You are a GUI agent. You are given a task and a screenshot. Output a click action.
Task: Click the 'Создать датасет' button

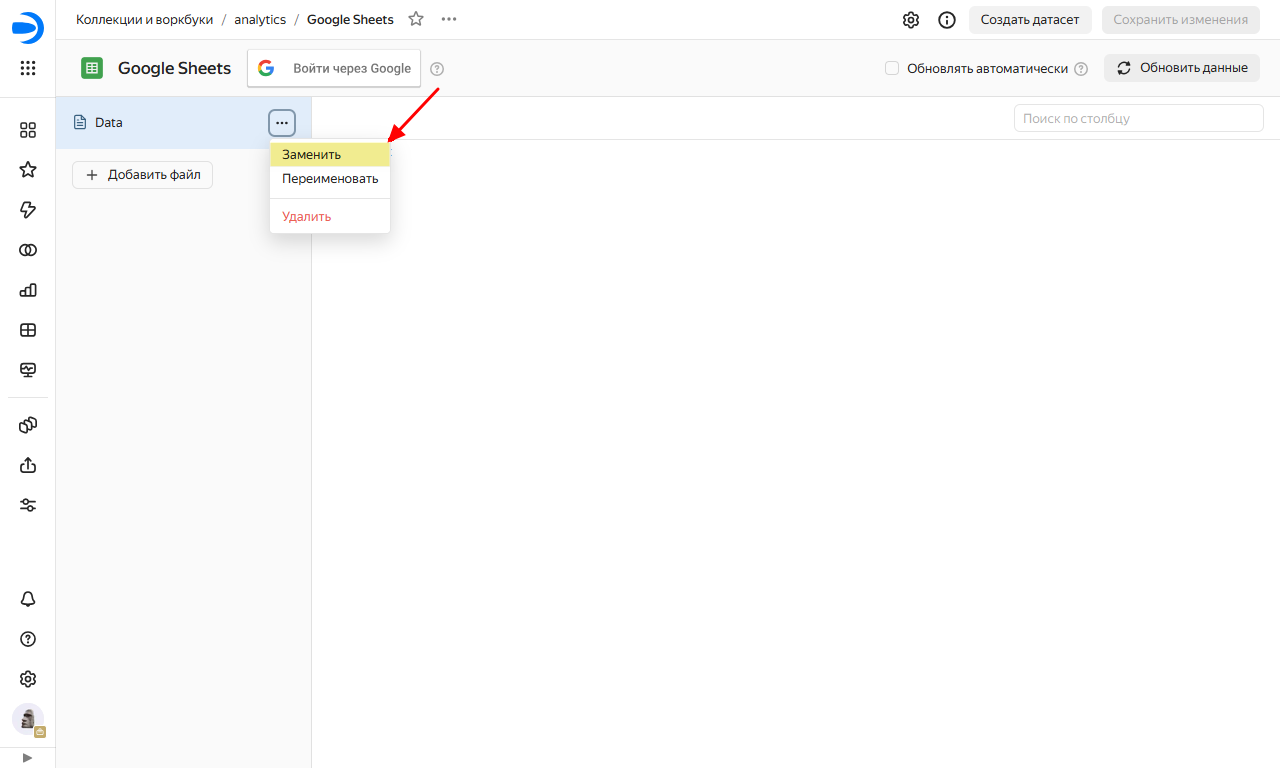click(1030, 20)
